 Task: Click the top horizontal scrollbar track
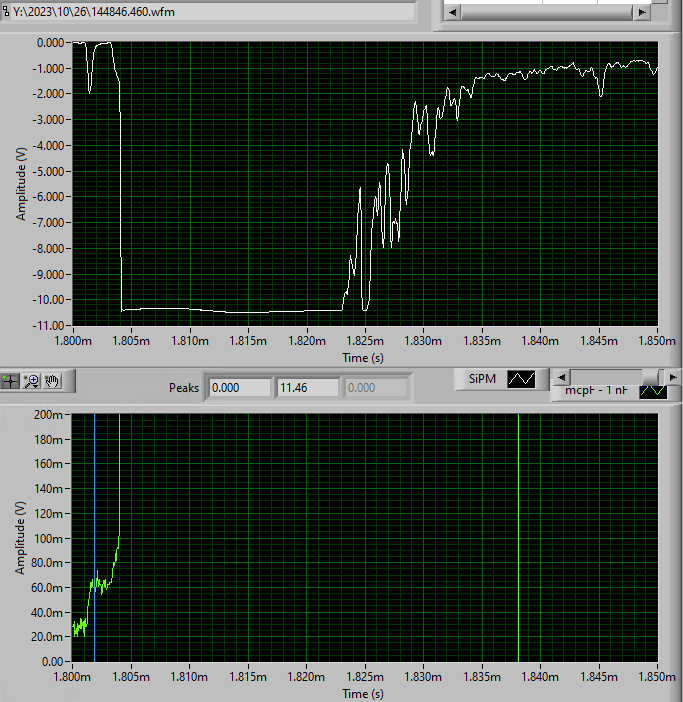pyautogui.click(x=547, y=12)
